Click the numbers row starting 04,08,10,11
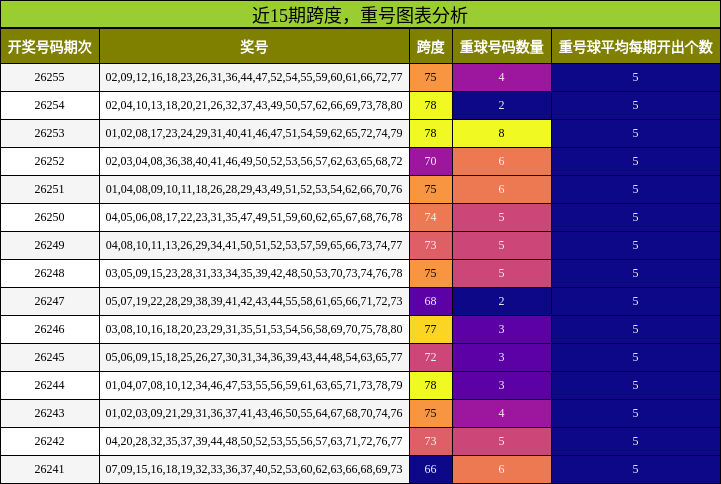Screen dimensions: 721x484 tap(254, 245)
